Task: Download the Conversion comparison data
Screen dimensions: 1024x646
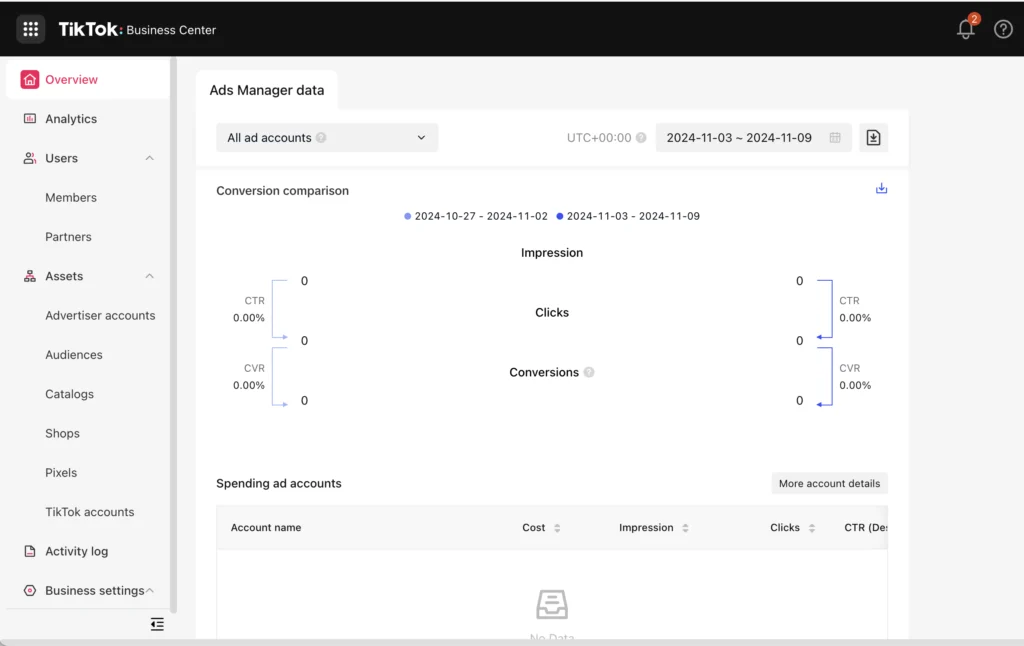Action: click(881, 188)
